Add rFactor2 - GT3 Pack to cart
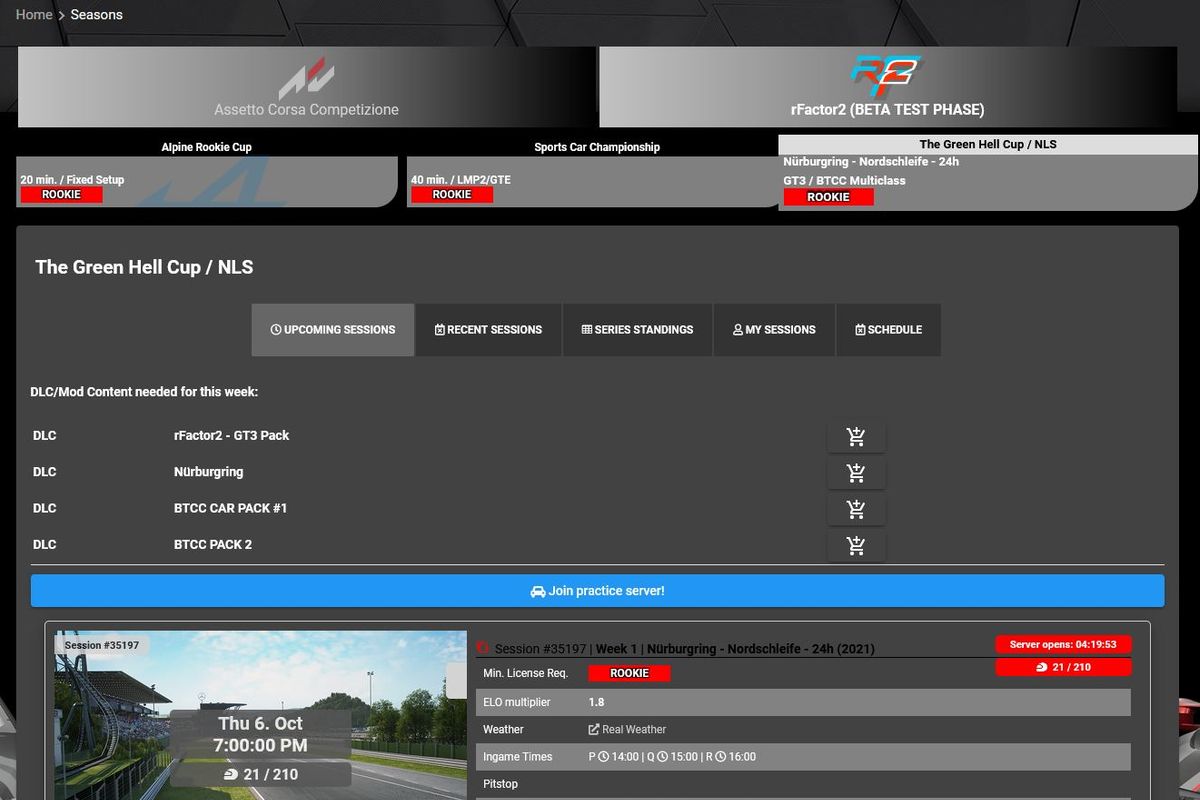1200x800 pixels. (856, 435)
